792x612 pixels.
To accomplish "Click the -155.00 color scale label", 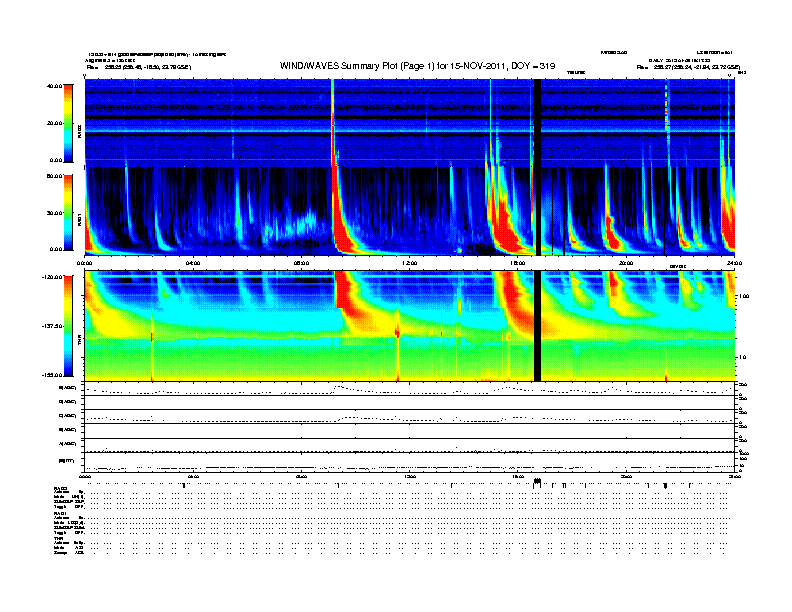I will coord(53,375).
